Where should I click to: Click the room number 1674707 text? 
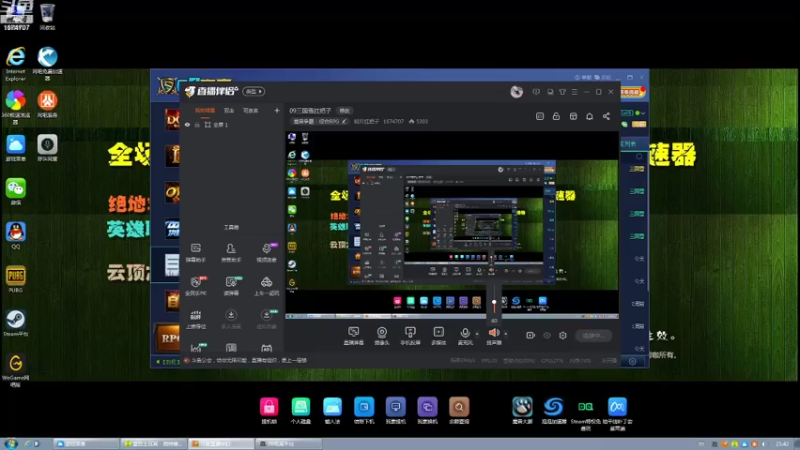coord(393,121)
